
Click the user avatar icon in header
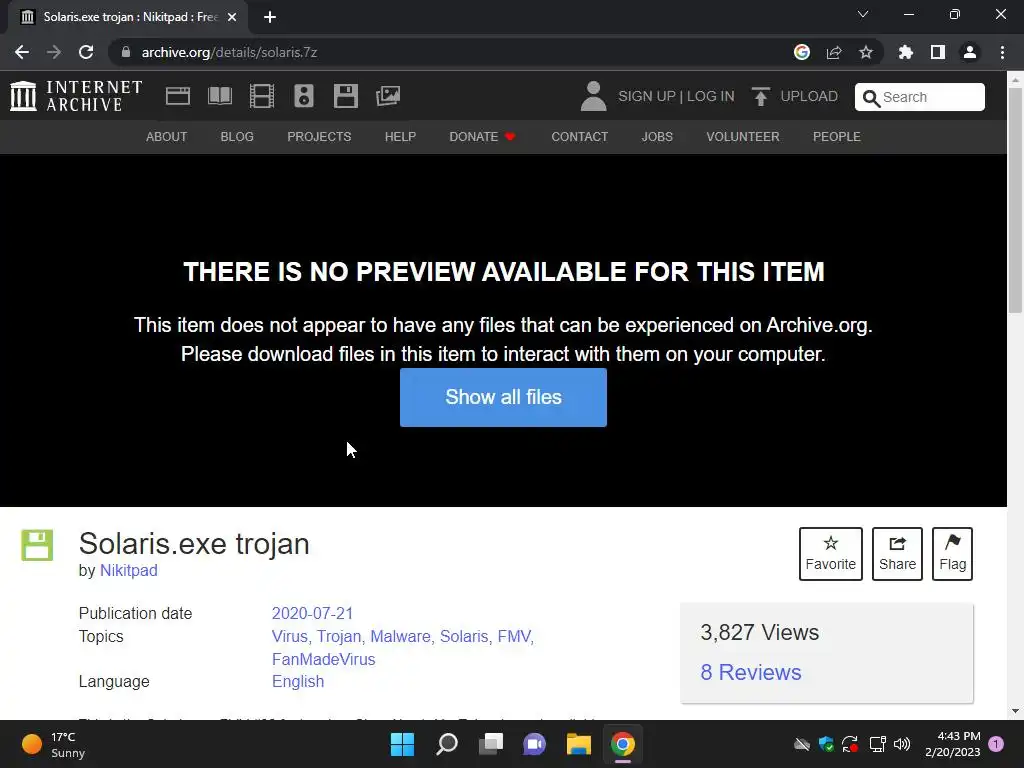(x=594, y=96)
